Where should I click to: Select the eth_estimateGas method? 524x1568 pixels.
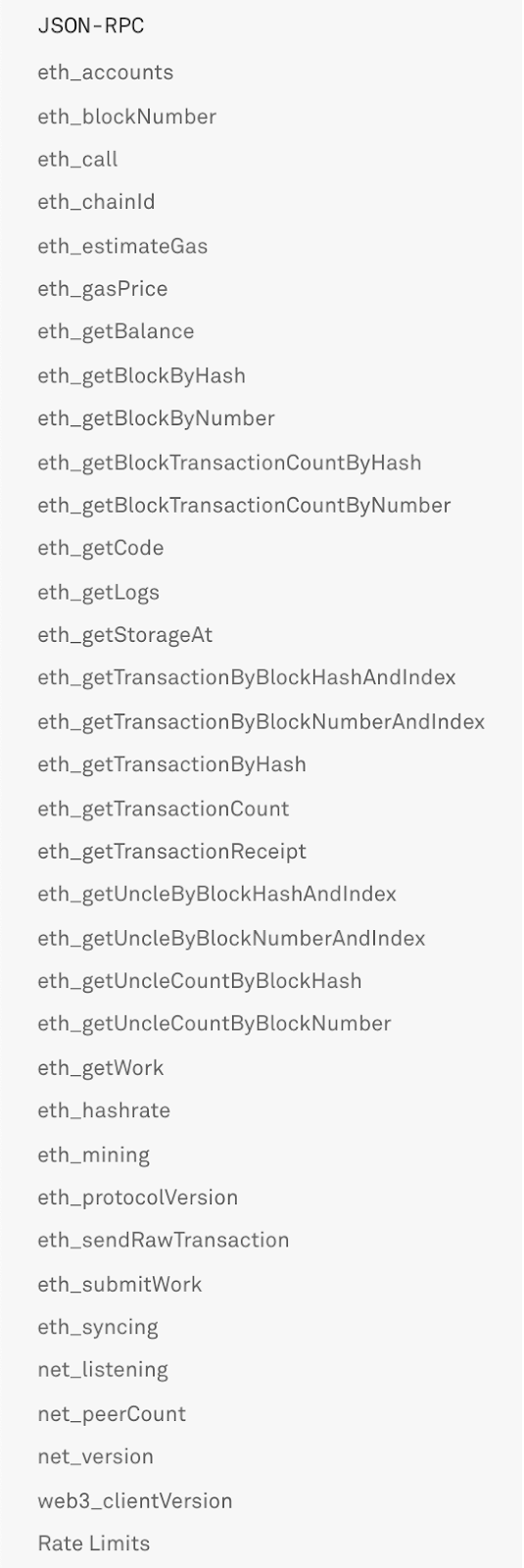click(x=122, y=246)
